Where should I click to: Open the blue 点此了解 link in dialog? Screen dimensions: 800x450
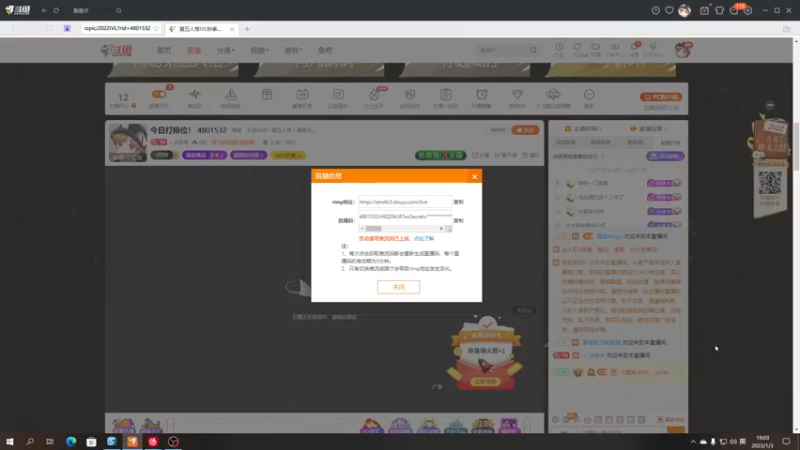pyautogui.click(x=423, y=238)
